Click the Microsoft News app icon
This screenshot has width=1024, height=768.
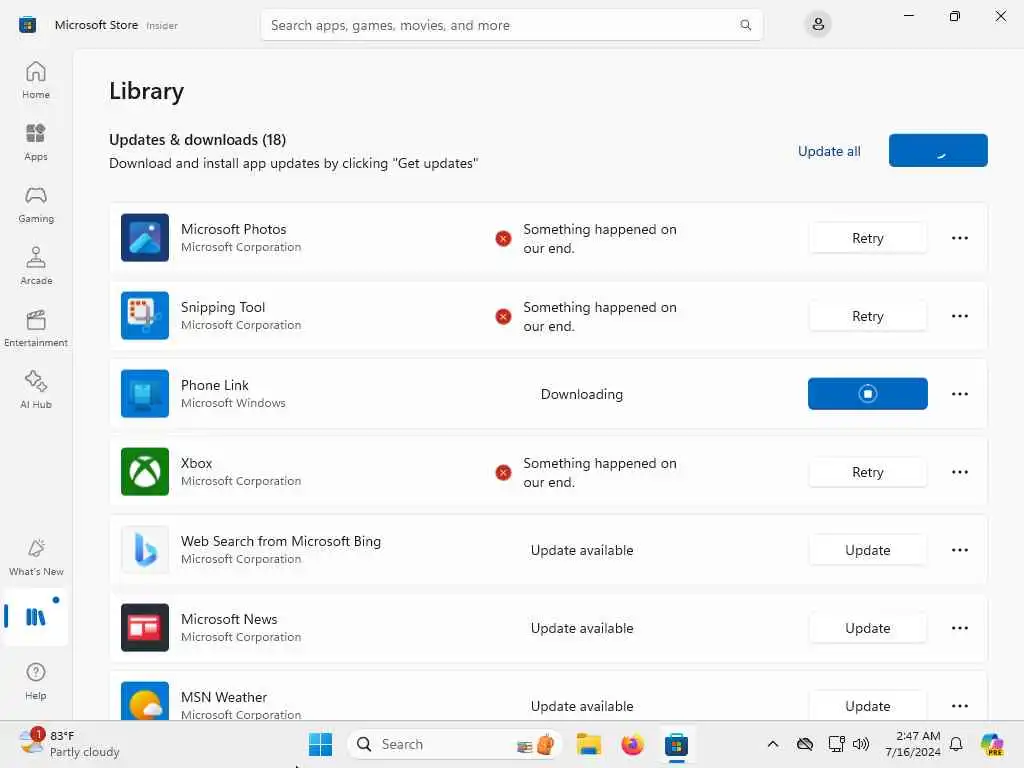(x=145, y=628)
